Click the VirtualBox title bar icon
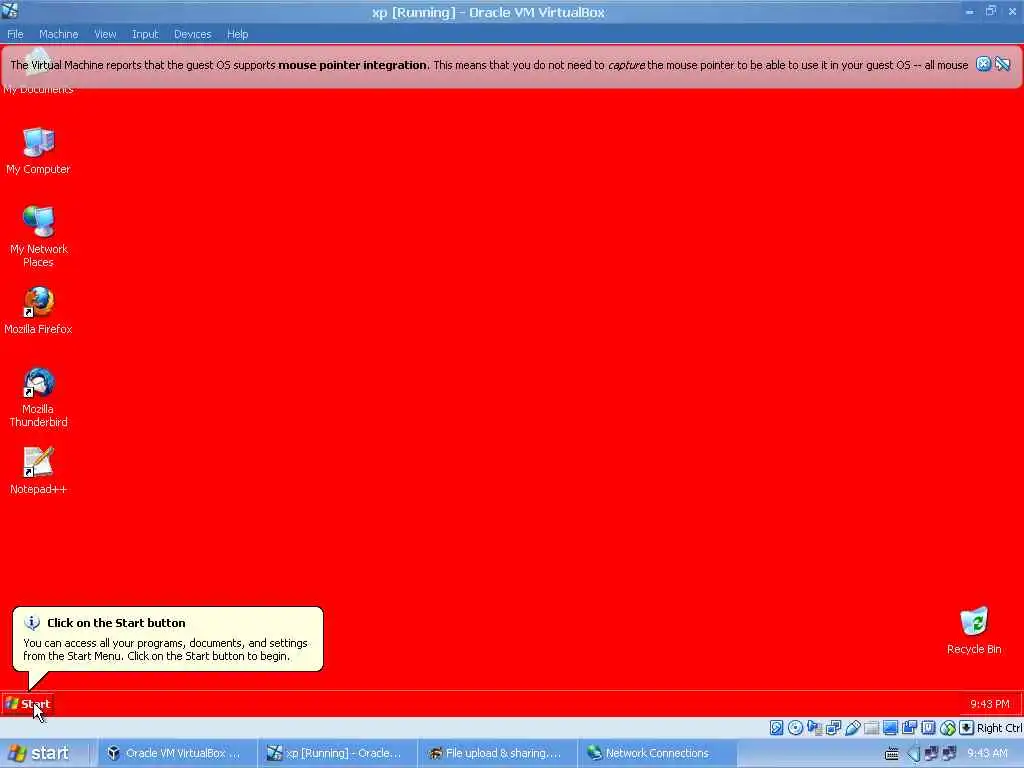The width and height of the screenshot is (1024, 768). [x=10, y=10]
